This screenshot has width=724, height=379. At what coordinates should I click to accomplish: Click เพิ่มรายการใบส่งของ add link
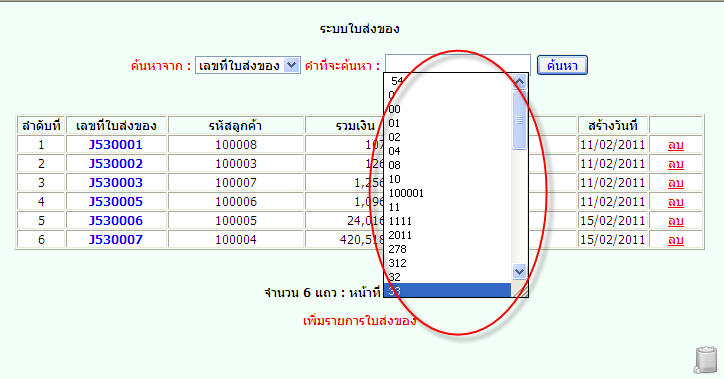[359, 320]
